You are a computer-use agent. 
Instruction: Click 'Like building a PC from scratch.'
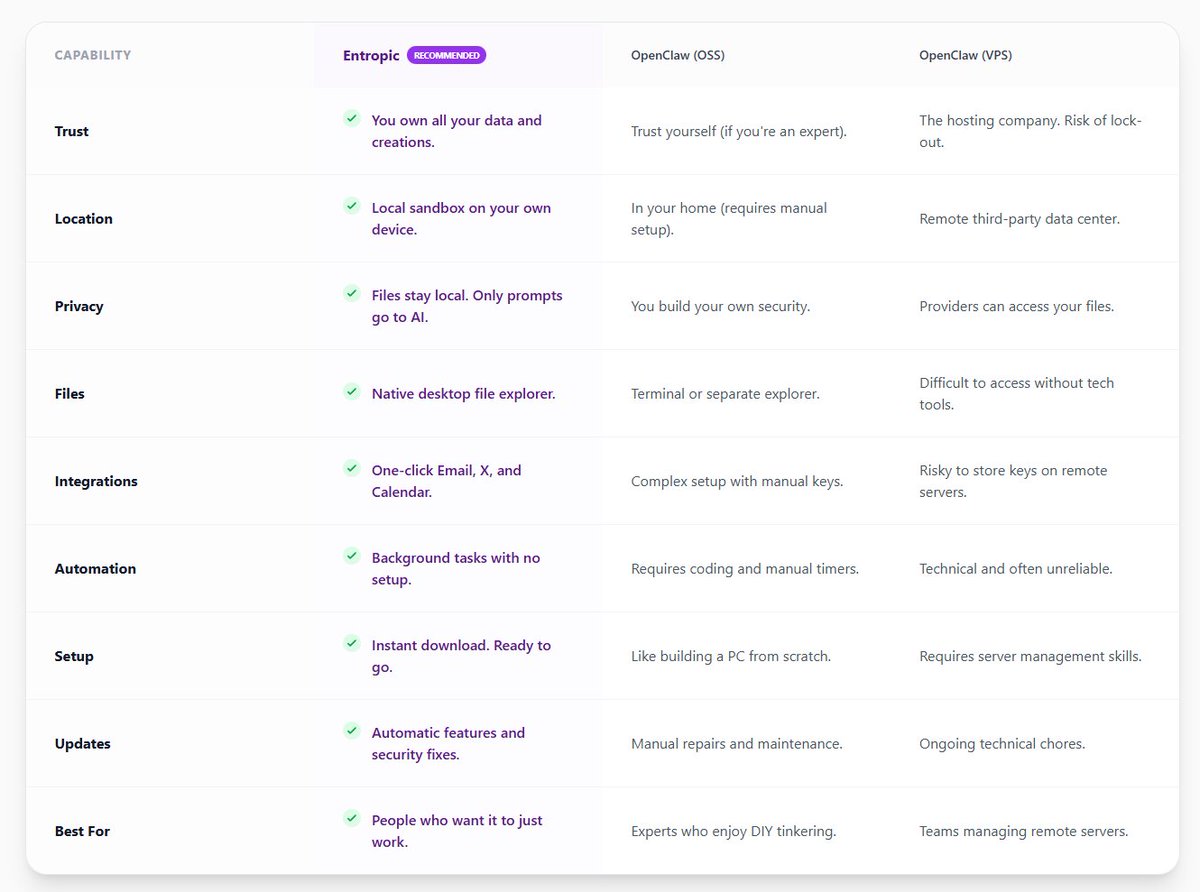[731, 656]
